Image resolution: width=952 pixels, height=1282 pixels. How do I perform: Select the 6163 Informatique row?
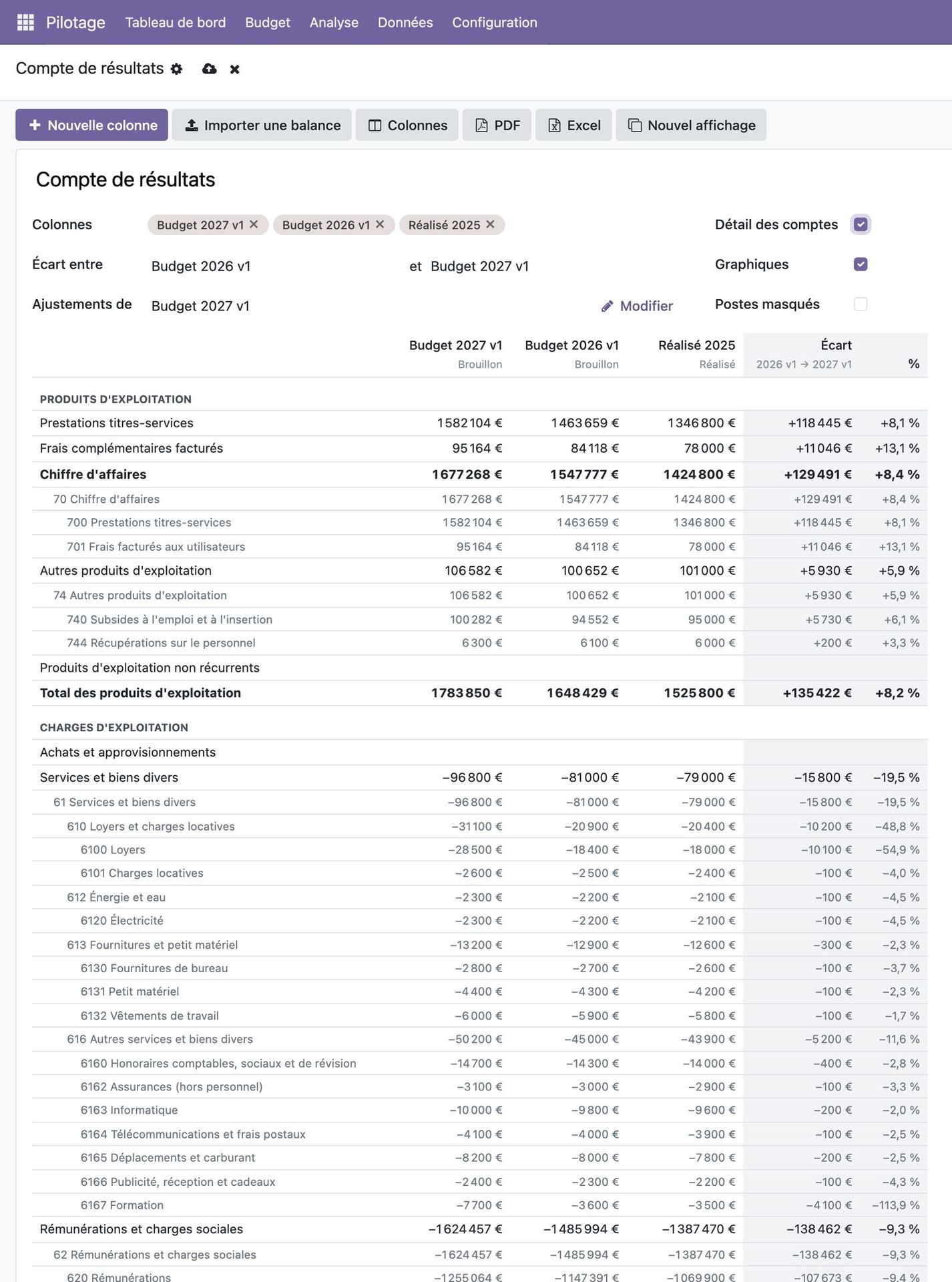pos(479,1110)
